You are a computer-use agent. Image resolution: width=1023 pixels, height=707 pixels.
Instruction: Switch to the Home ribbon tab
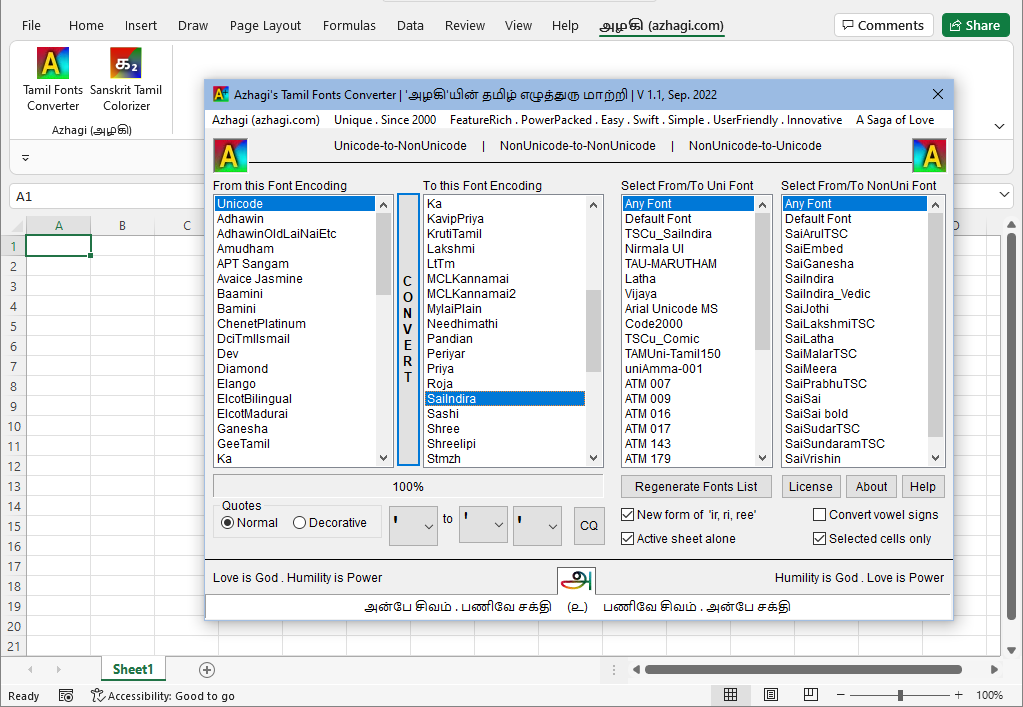pyautogui.click(x=86, y=25)
